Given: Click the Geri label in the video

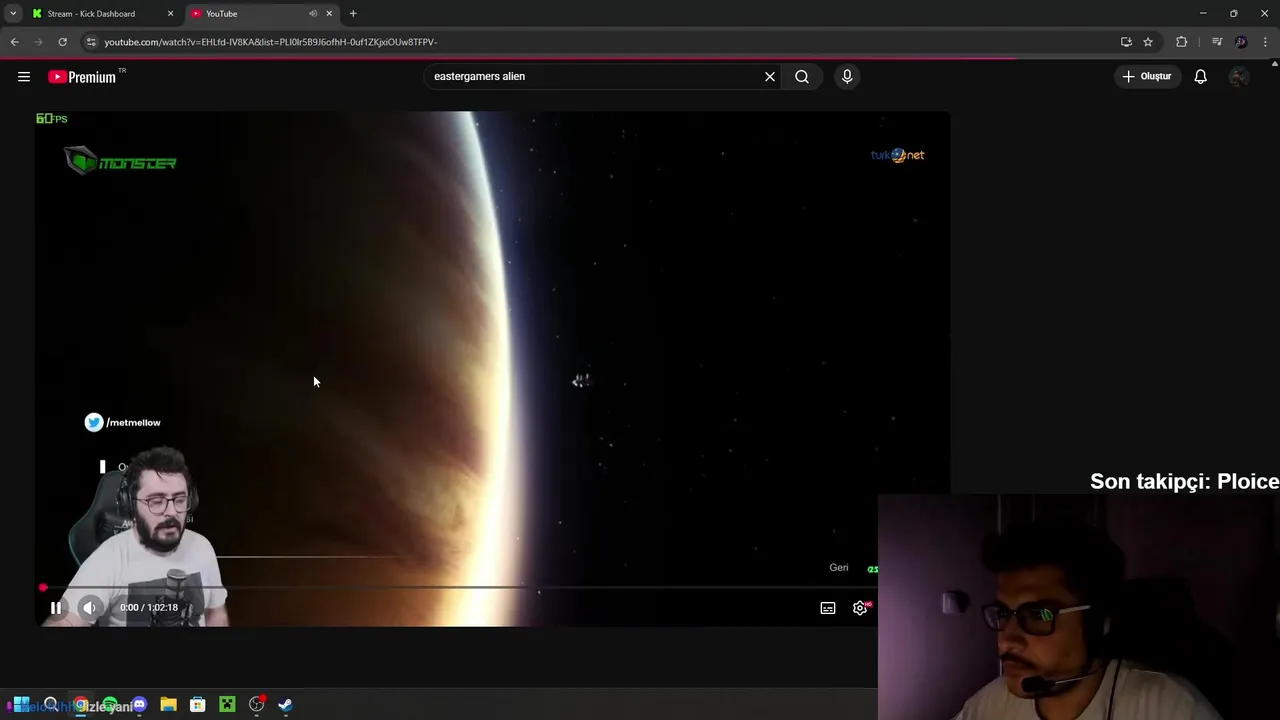Looking at the screenshot, I should (839, 568).
